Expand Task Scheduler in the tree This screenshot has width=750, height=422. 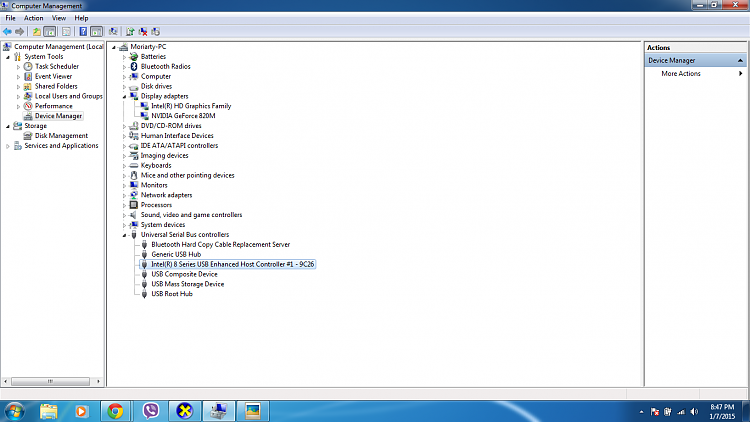18,67
